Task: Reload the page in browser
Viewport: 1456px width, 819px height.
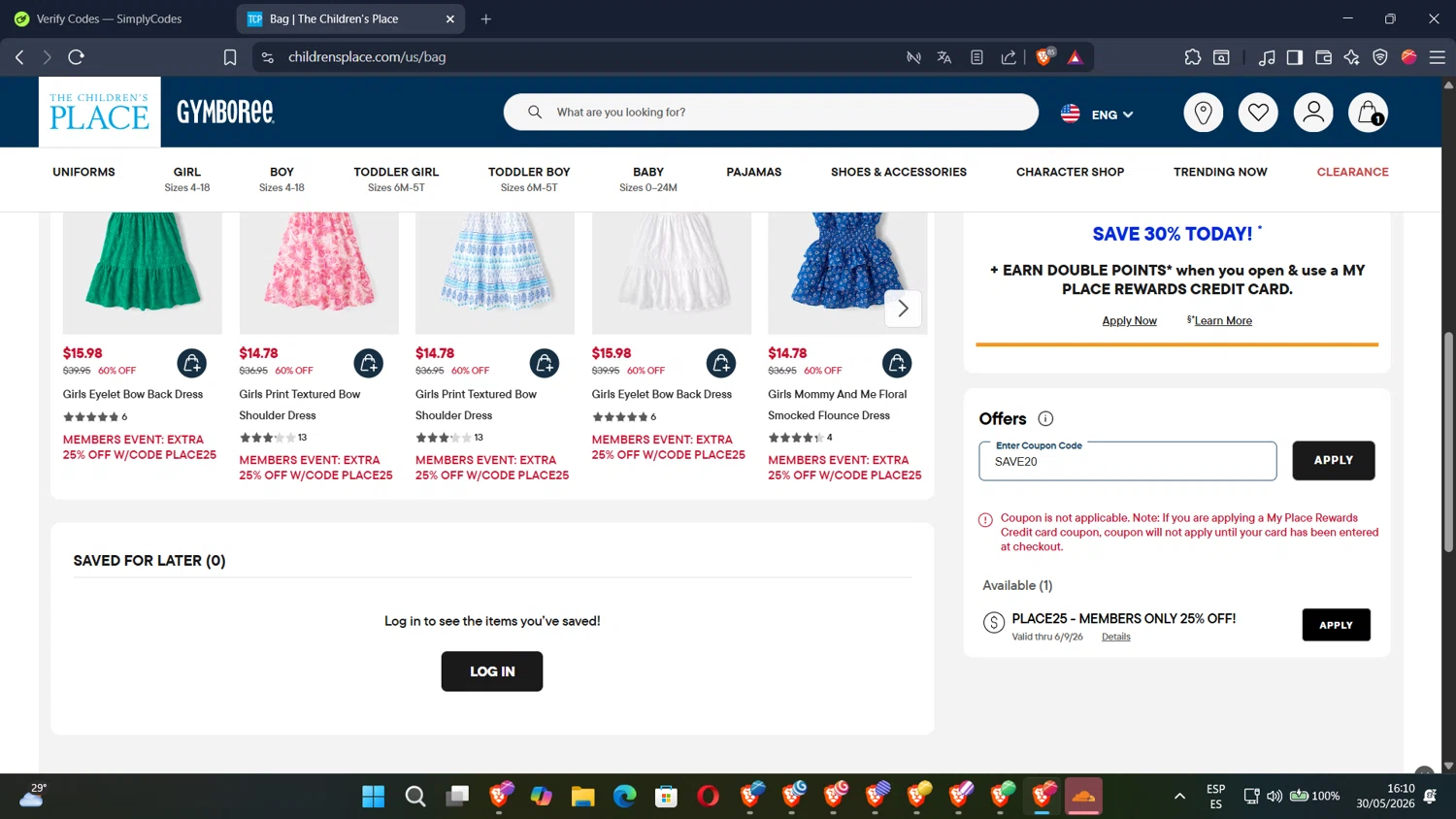Action: pyautogui.click(x=76, y=57)
